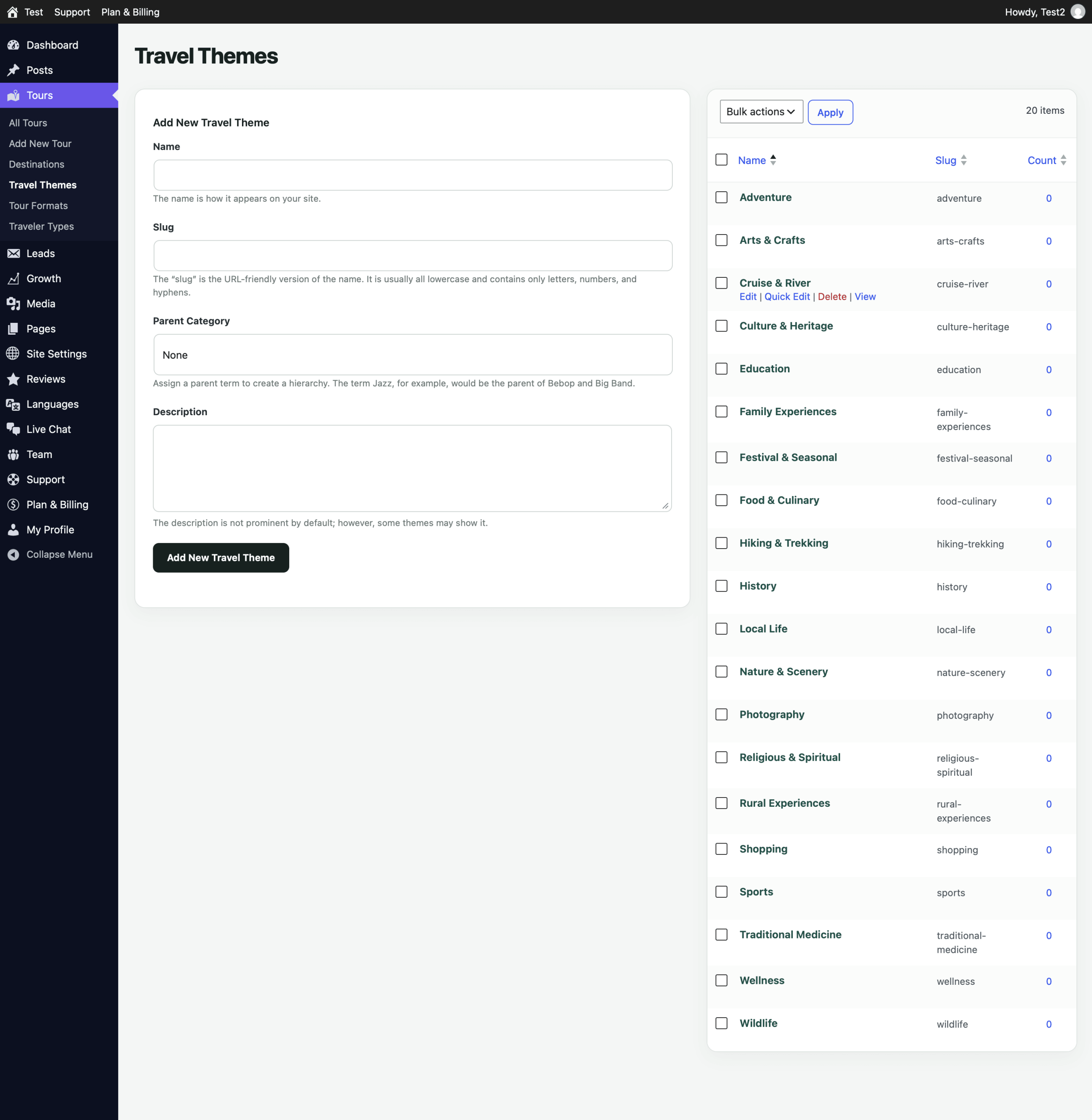The image size is (1092, 1120).
Task: Click the Team group icon
Action: tap(14, 455)
